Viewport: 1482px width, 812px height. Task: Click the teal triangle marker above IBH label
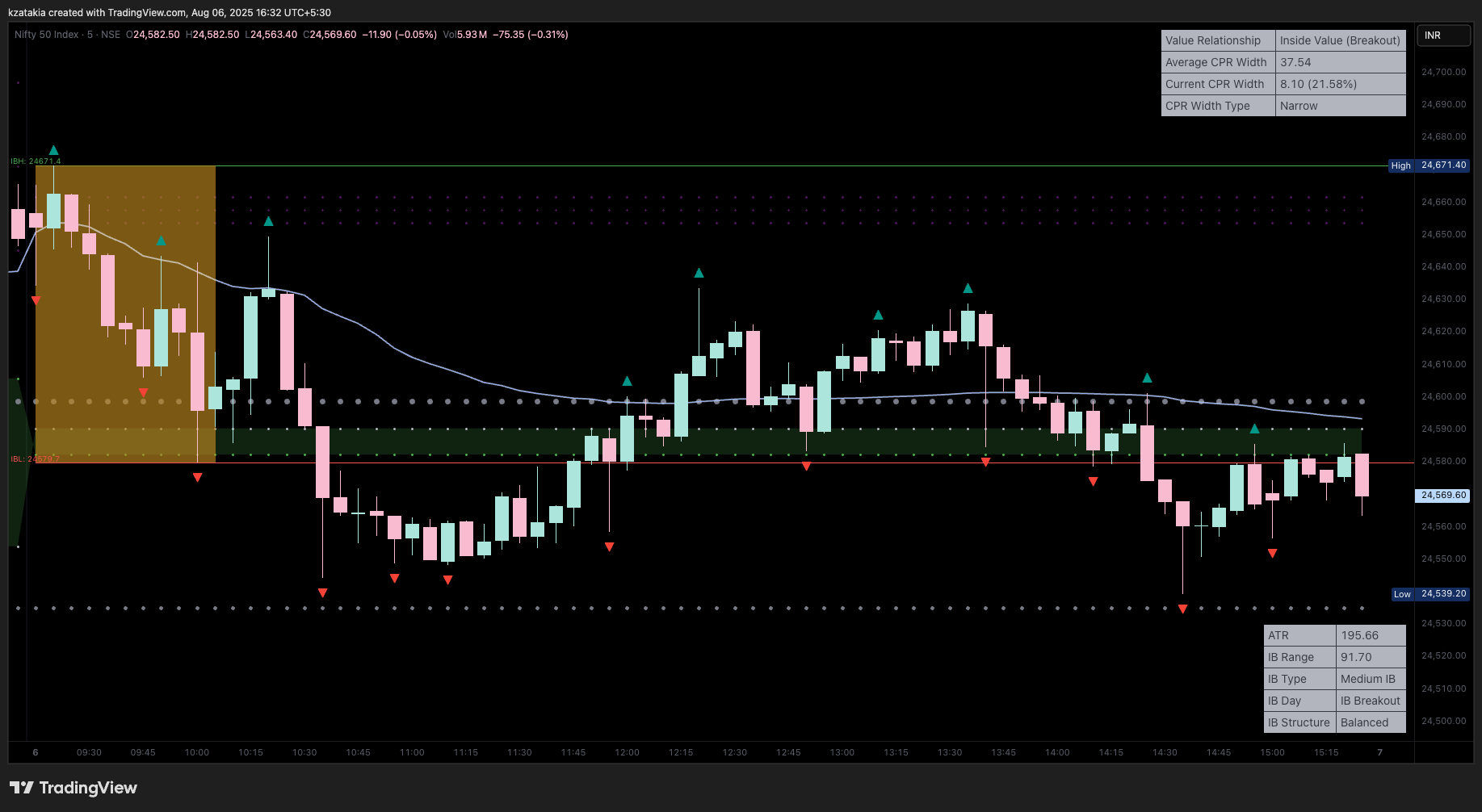pyautogui.click(x=53, y=150)
